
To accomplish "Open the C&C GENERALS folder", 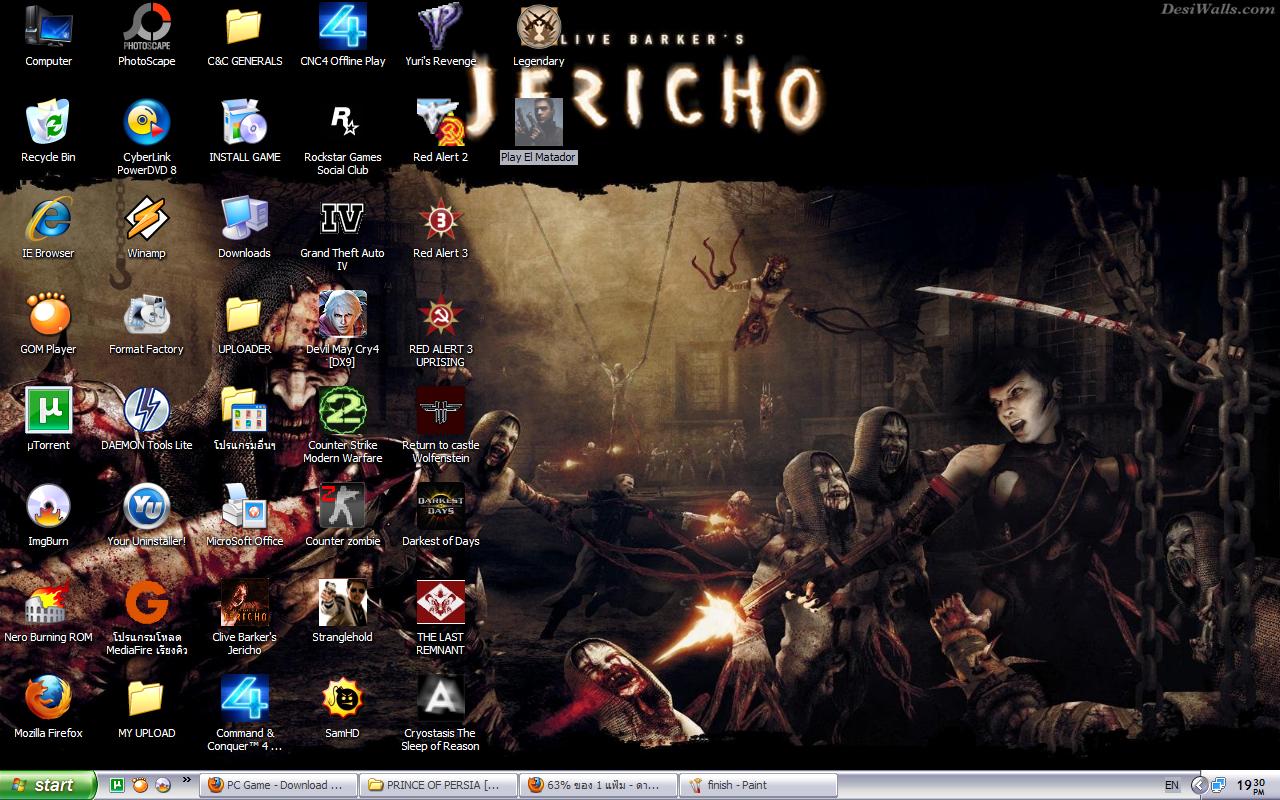I will [x=244, y=27].
